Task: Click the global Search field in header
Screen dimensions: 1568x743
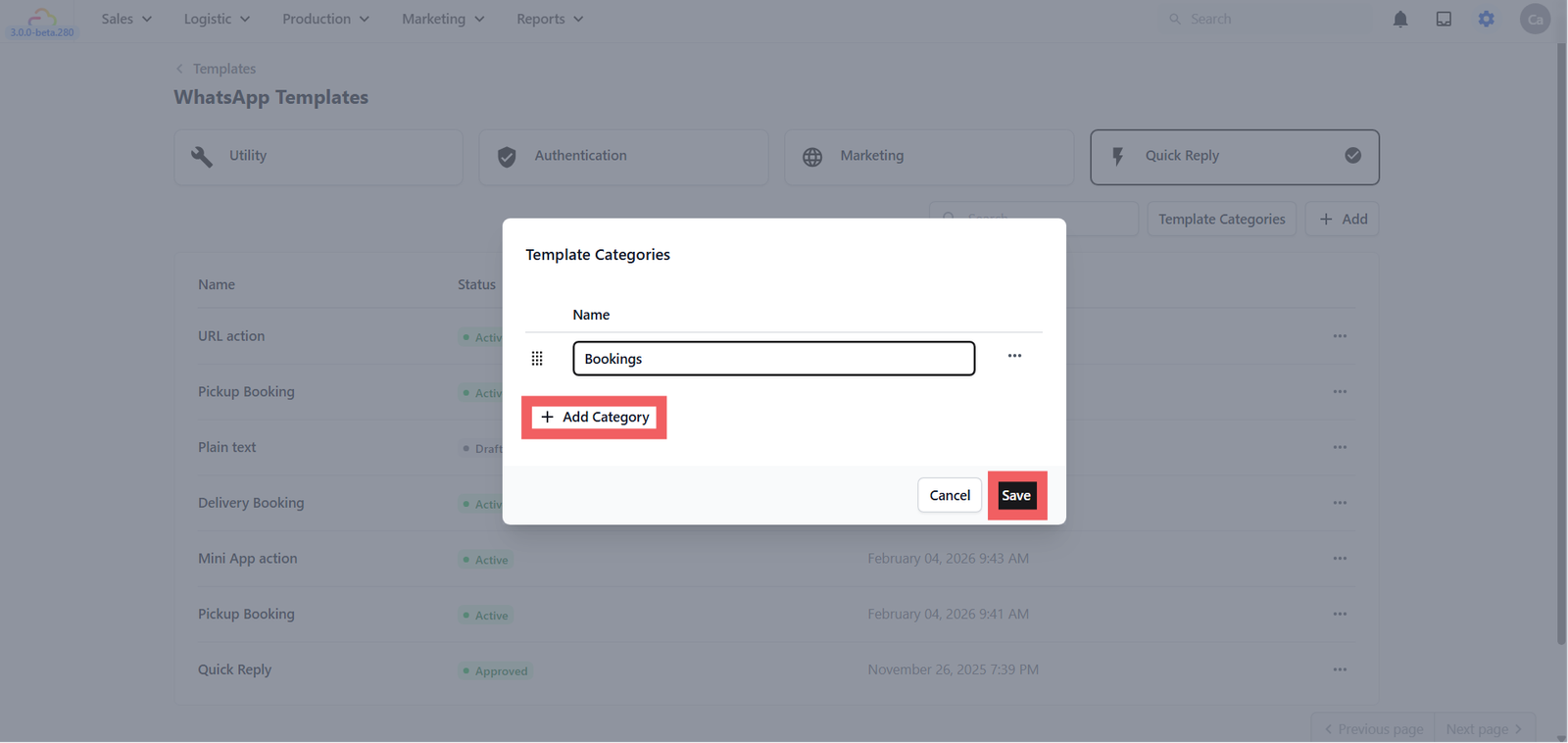Action: pyautogui.click(x=1268, y=19)
